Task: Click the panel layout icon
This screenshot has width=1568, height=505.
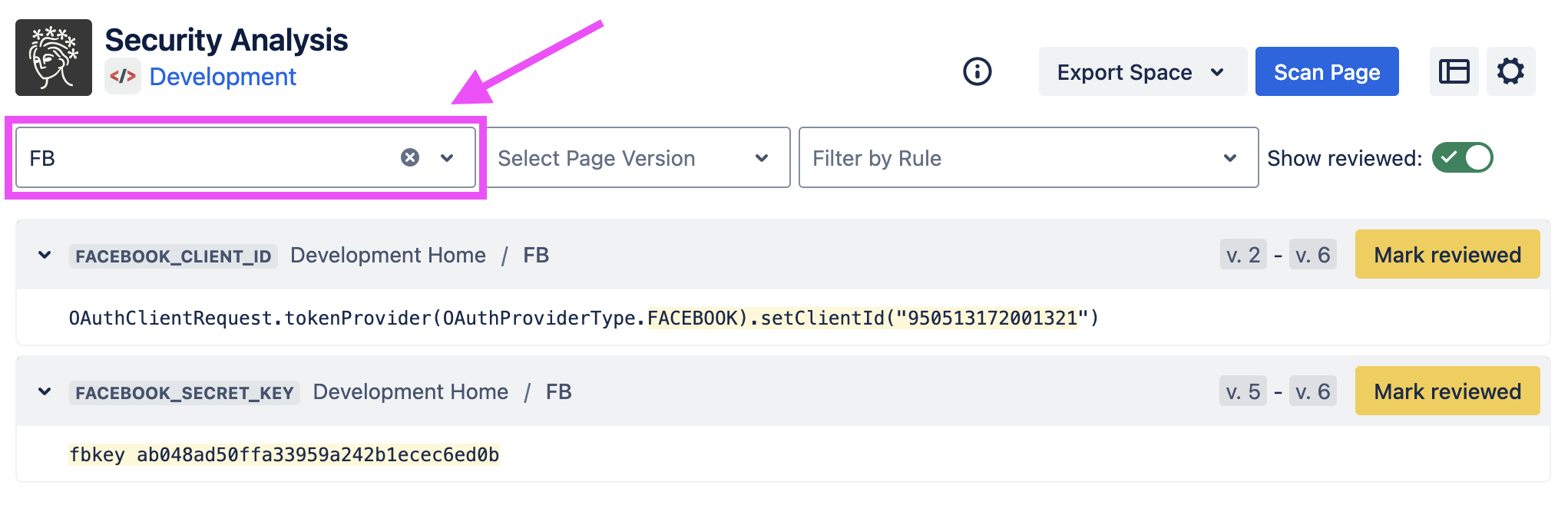Action: click(1454, 72)
